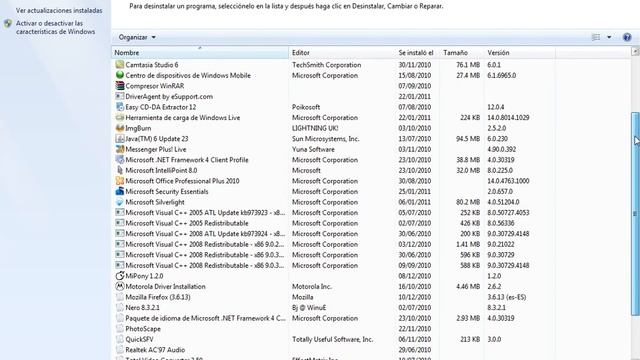
Task: Click the Mozilla Firefox (3.6.13) icon
Action: point(120,297)
